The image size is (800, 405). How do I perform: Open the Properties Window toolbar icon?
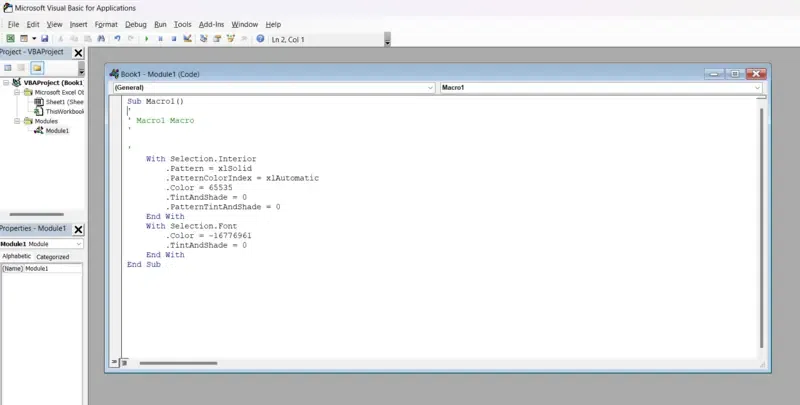[x=217, y=39]
